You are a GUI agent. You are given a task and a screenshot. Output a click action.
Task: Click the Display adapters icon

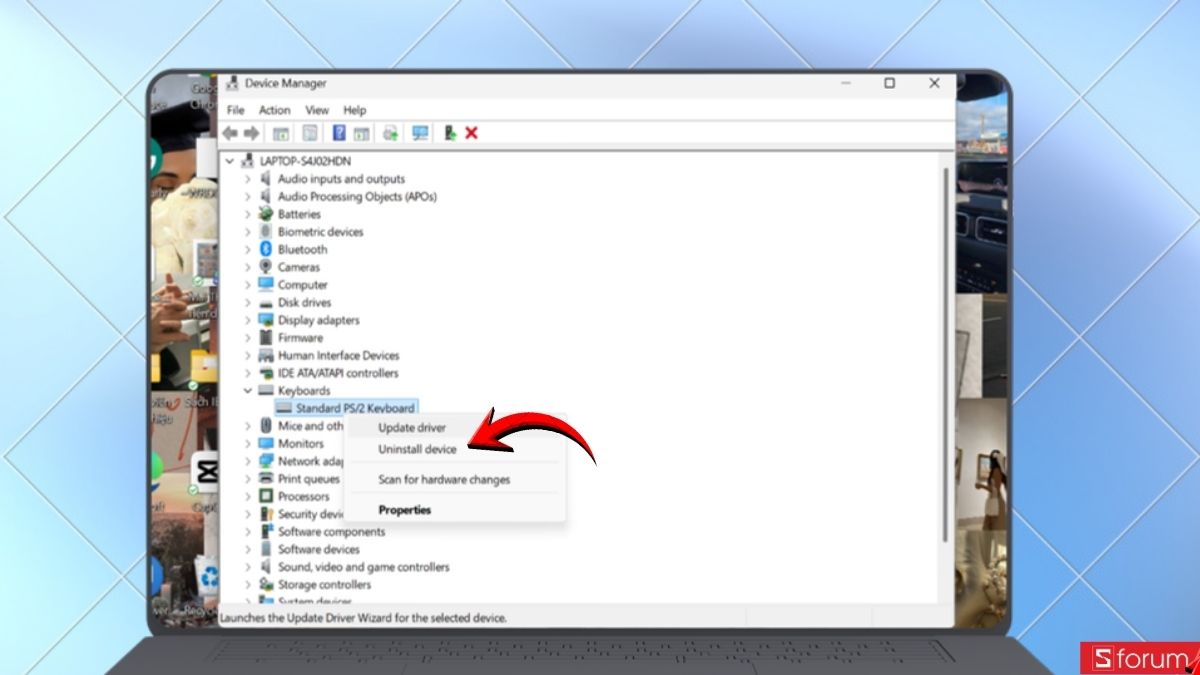(x=266, y=320)
